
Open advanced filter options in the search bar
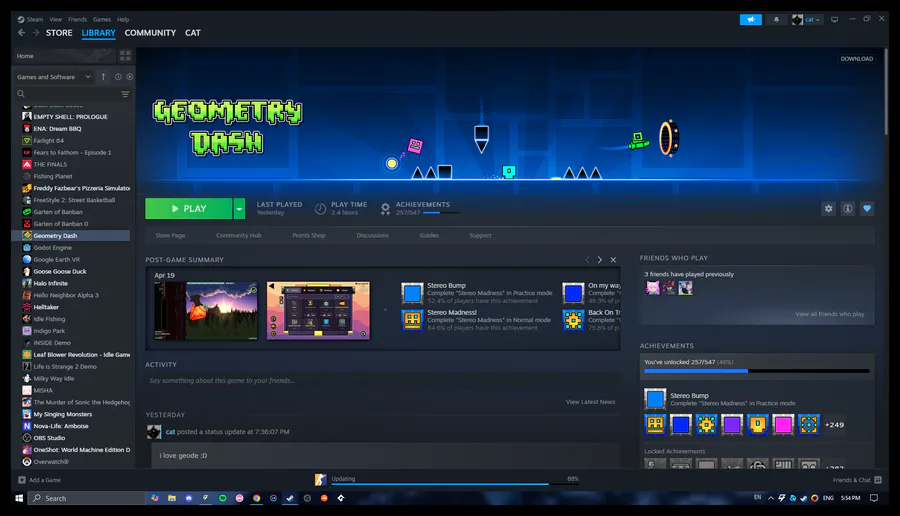tap(125, 94)
